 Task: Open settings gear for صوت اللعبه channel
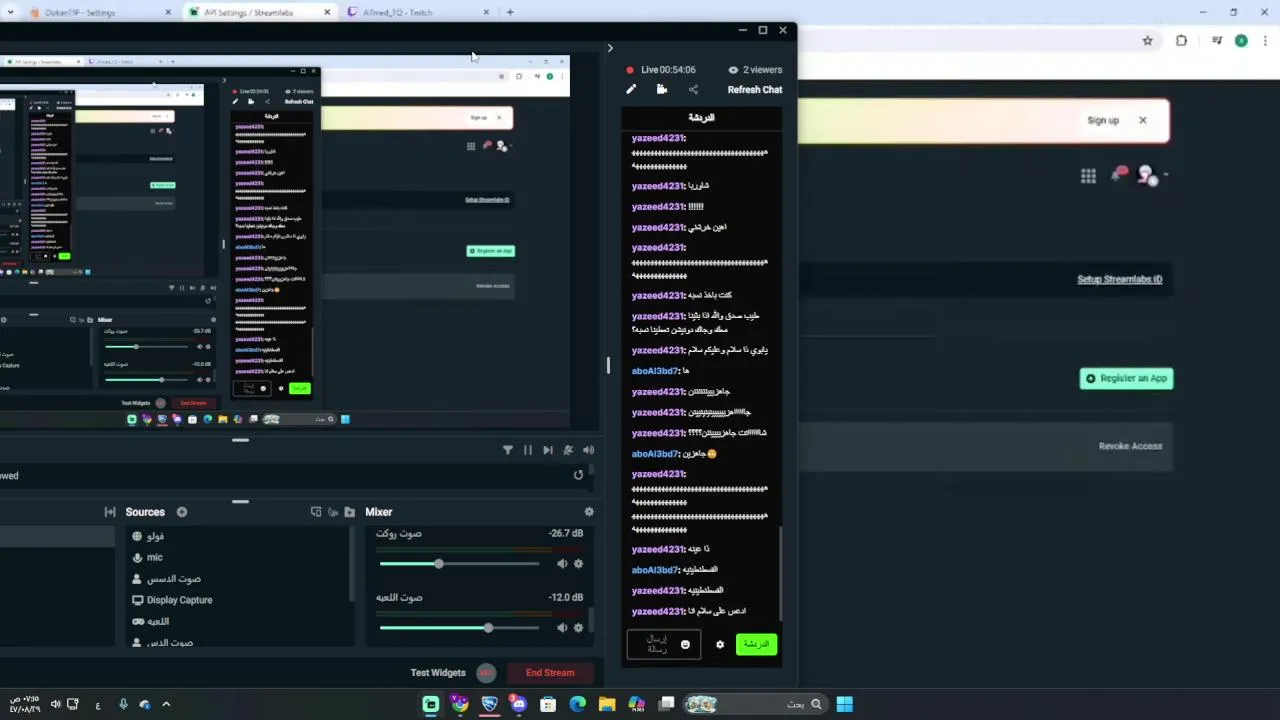[578, 628]
